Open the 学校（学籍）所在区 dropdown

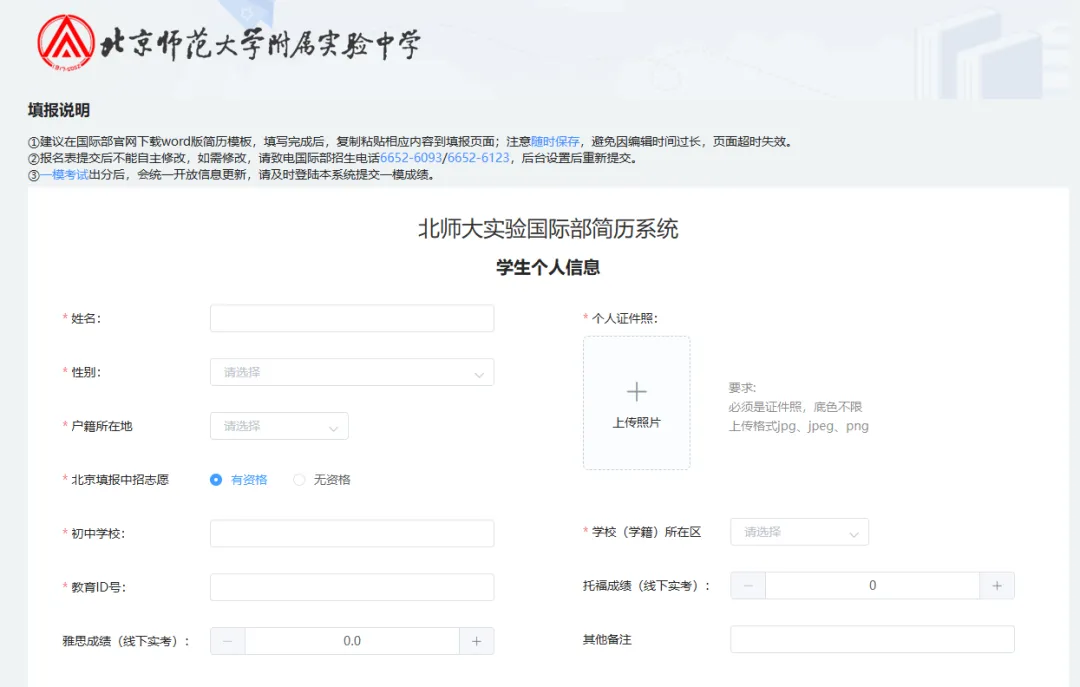click(799, 532)
